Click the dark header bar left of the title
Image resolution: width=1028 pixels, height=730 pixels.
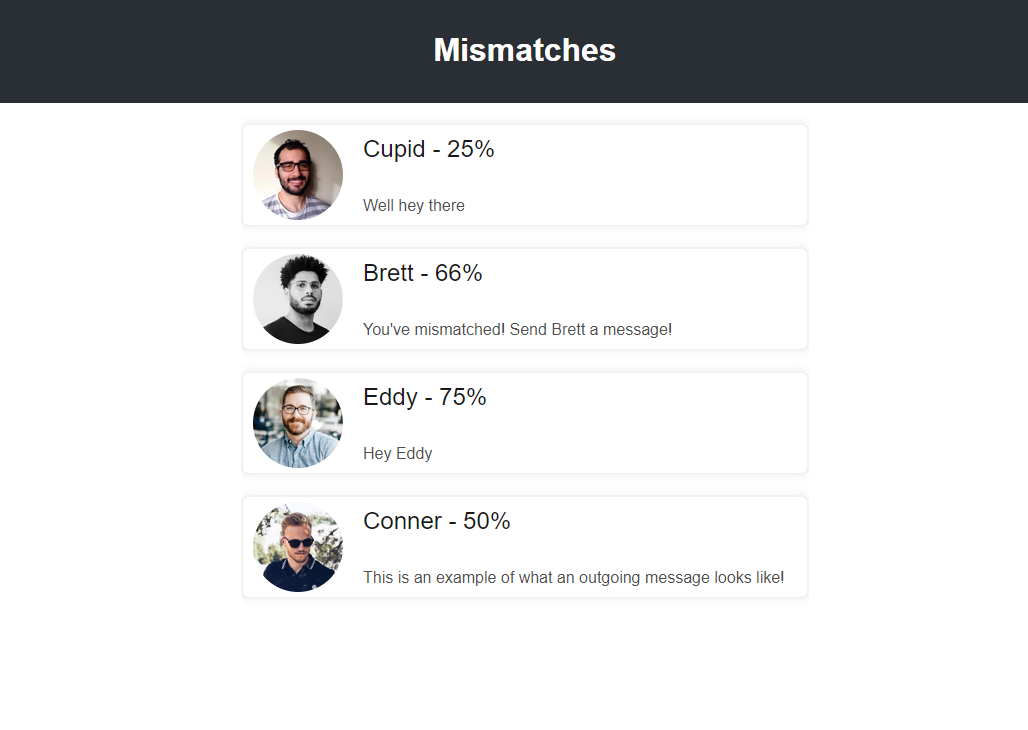(x=200, y=50)
